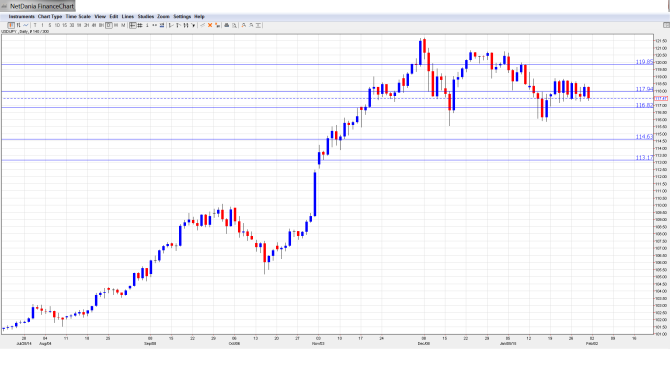
Task: Click the vertical line marker icon
Action: 147,26
